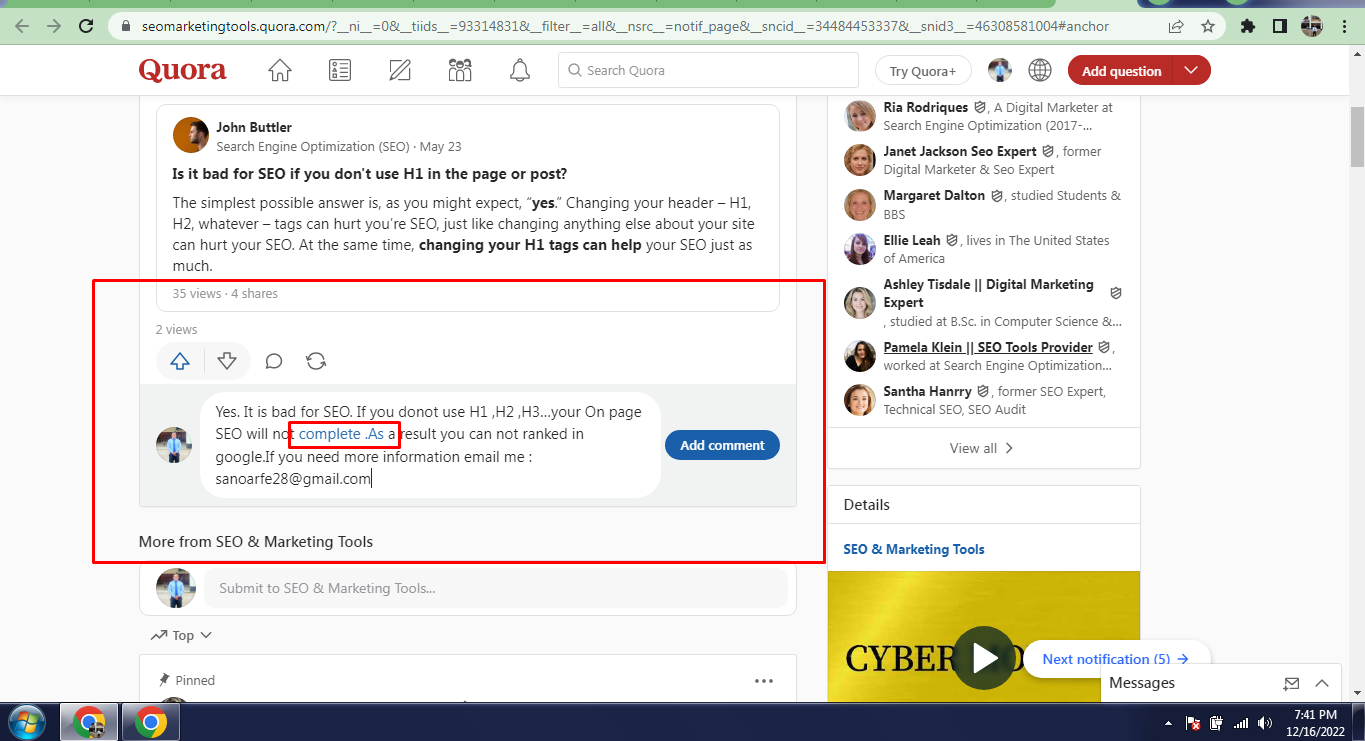Select the Following feed list icon
The height and width of the screenshot is (741, 1365).
(x=339, y=70)
